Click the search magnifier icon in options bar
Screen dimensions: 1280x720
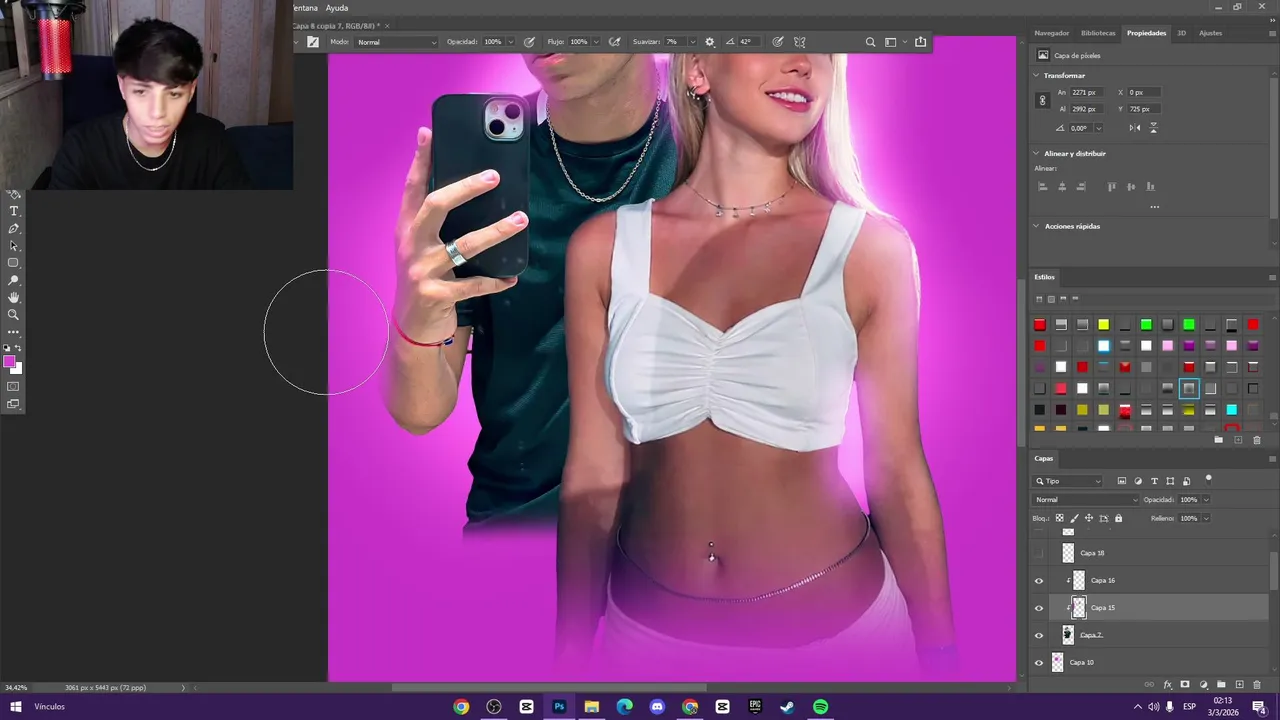pos(870,42)
